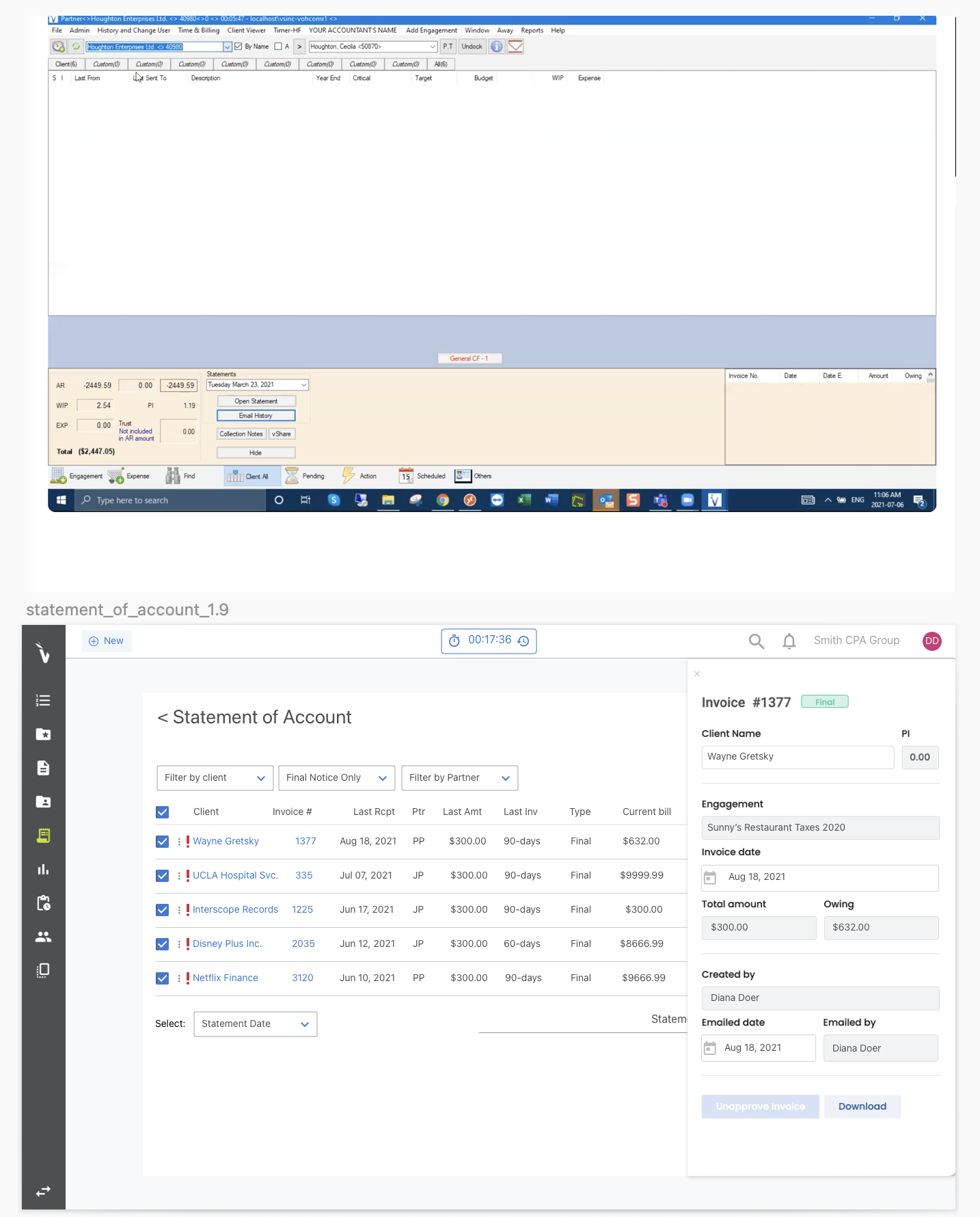Click the search magnifier icon
Viewport: 980px width, 1217px height.
coord(756,641)
